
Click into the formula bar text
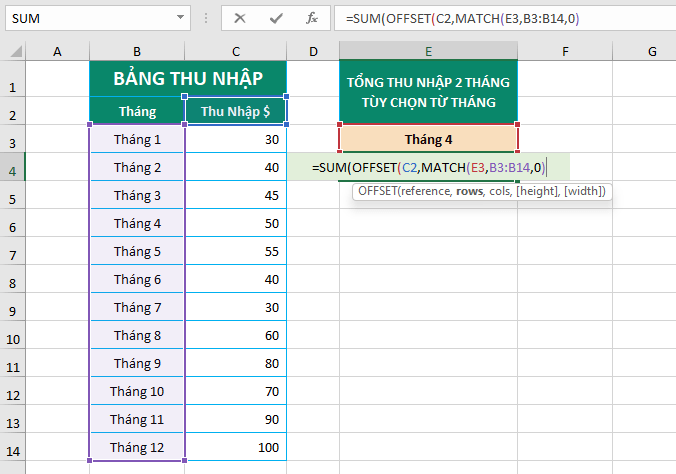pyautogui.click(x=504, y=18)
